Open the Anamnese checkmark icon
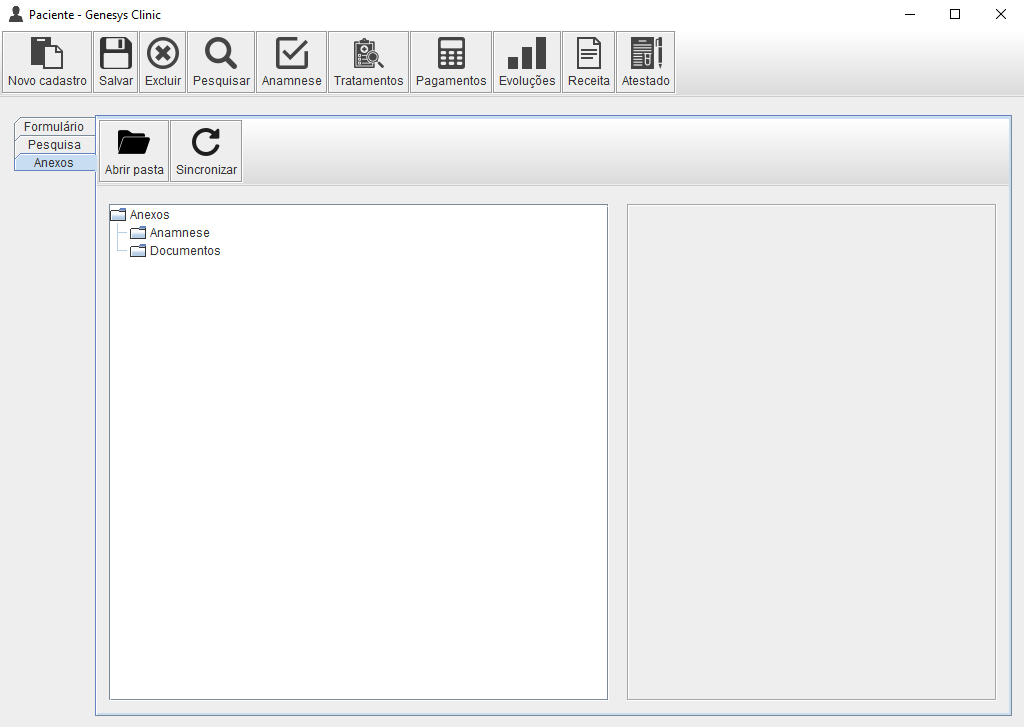Screen dimensions: 1024x727 coord(292,62)
